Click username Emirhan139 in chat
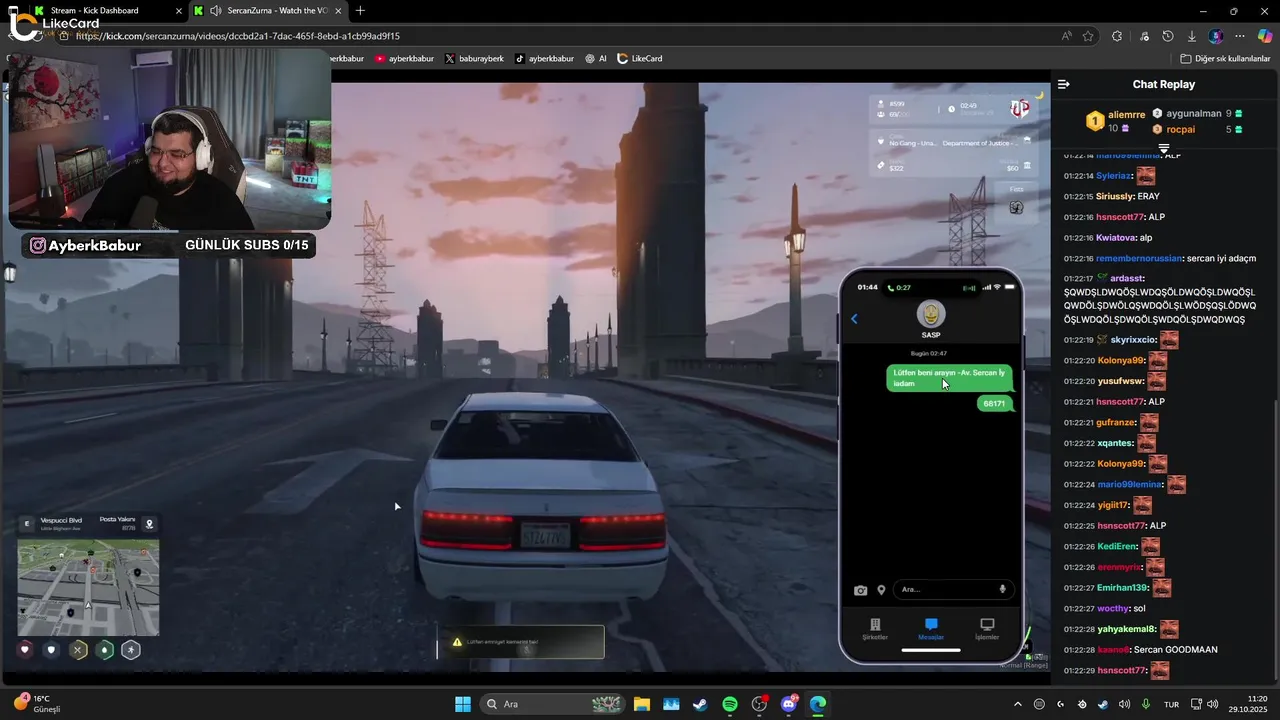The image size is (1280, 720). [x=1122, y=588]
